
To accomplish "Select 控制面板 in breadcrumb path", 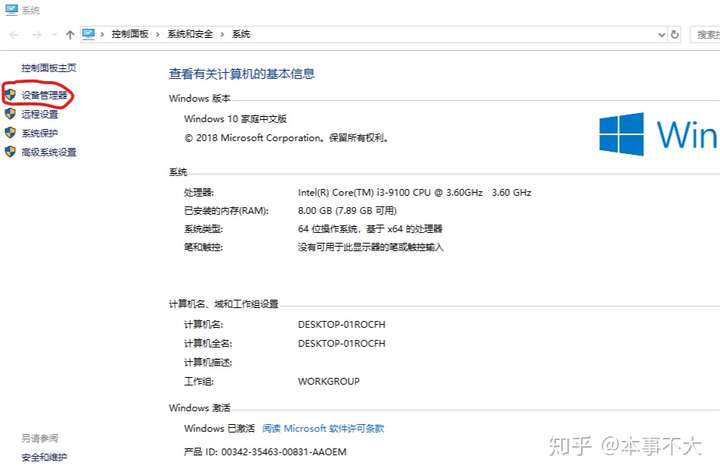I will point(130,34).
